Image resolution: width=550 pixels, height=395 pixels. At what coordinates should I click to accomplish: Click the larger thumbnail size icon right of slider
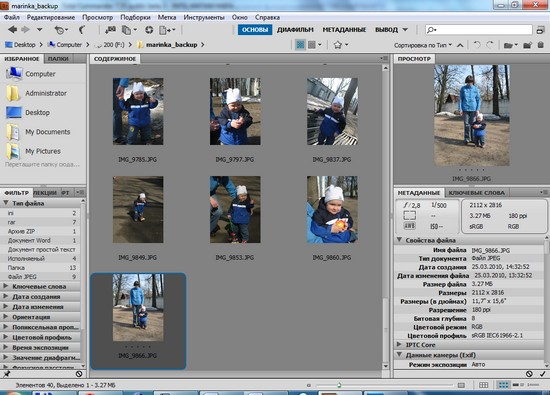tap(461, 385)
